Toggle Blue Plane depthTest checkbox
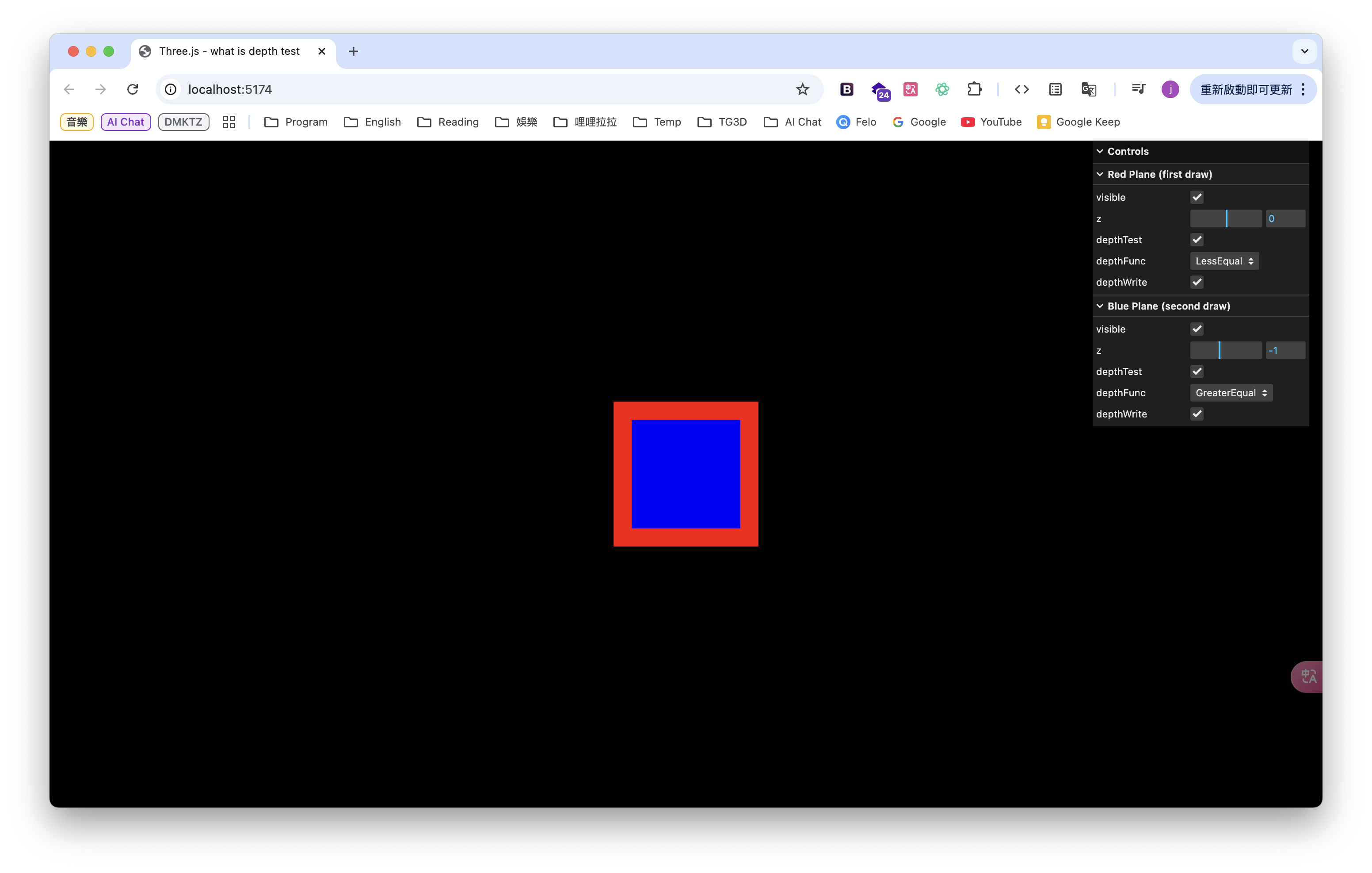The image size is (1372, 873). 1197,371
